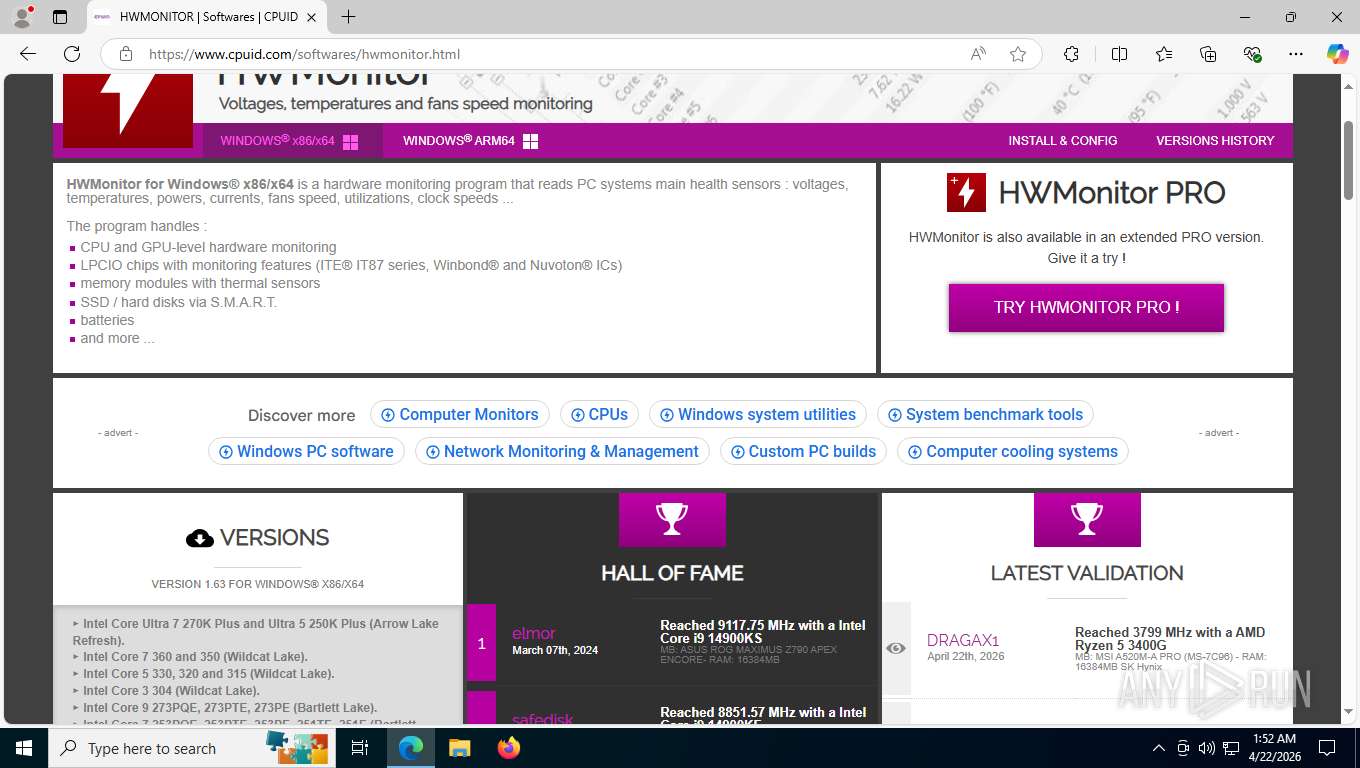Open Windows system utilities link
Screen dimensions: 1360x768
point(757,415)
